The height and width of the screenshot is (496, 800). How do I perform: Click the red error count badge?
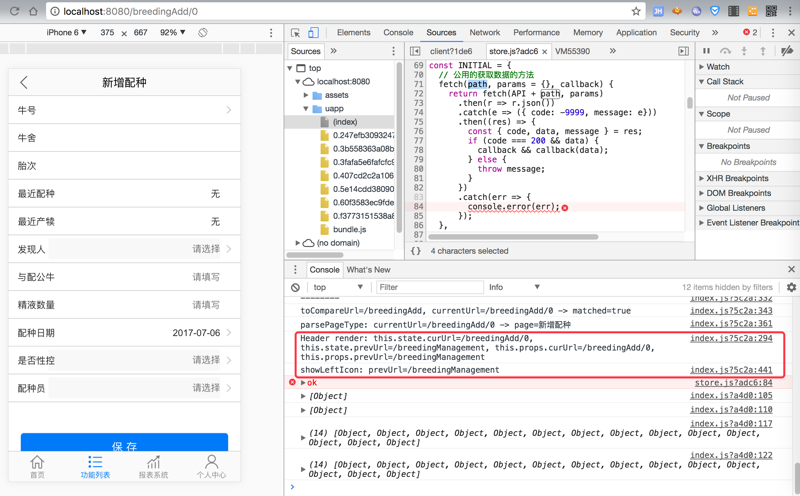point(750,33)
